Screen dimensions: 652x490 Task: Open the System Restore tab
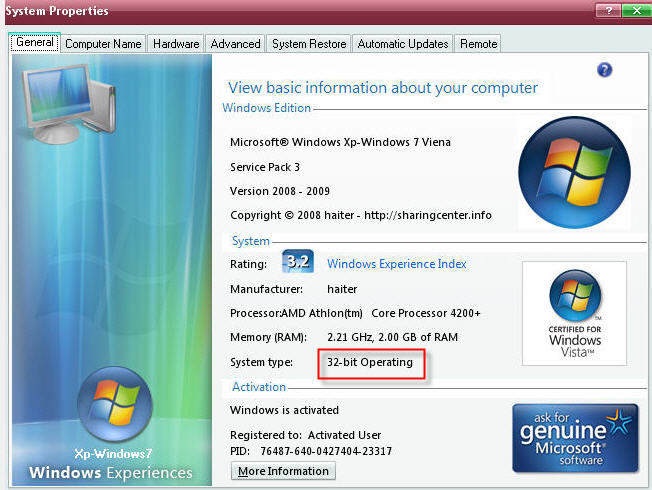pos(309,44)
